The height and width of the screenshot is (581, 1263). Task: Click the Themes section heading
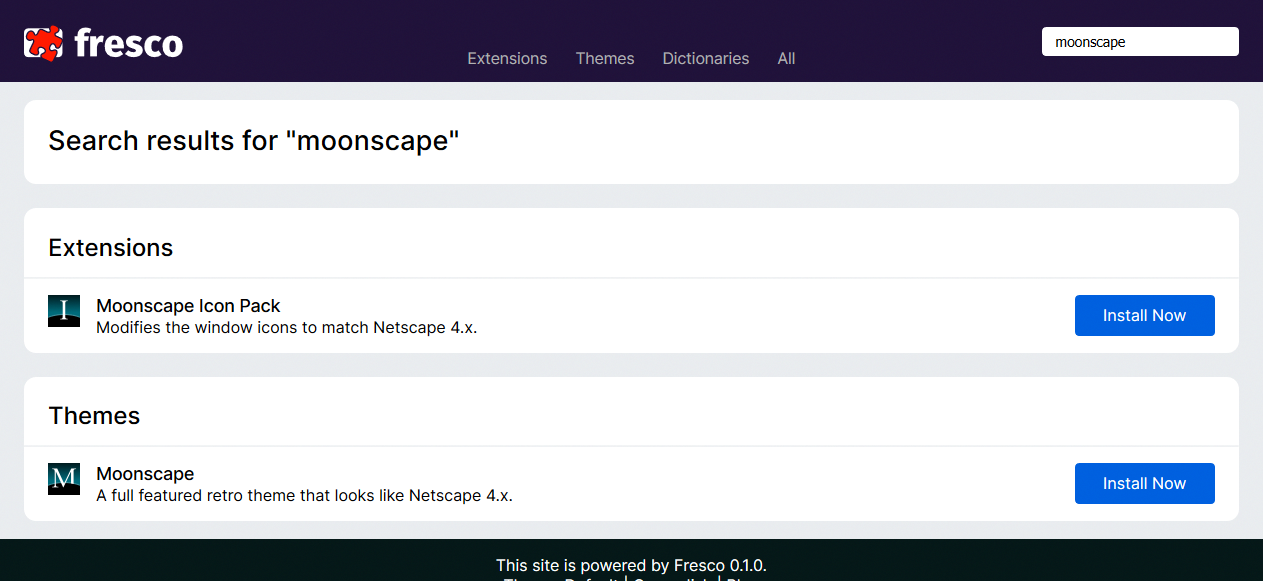[94, 415]
